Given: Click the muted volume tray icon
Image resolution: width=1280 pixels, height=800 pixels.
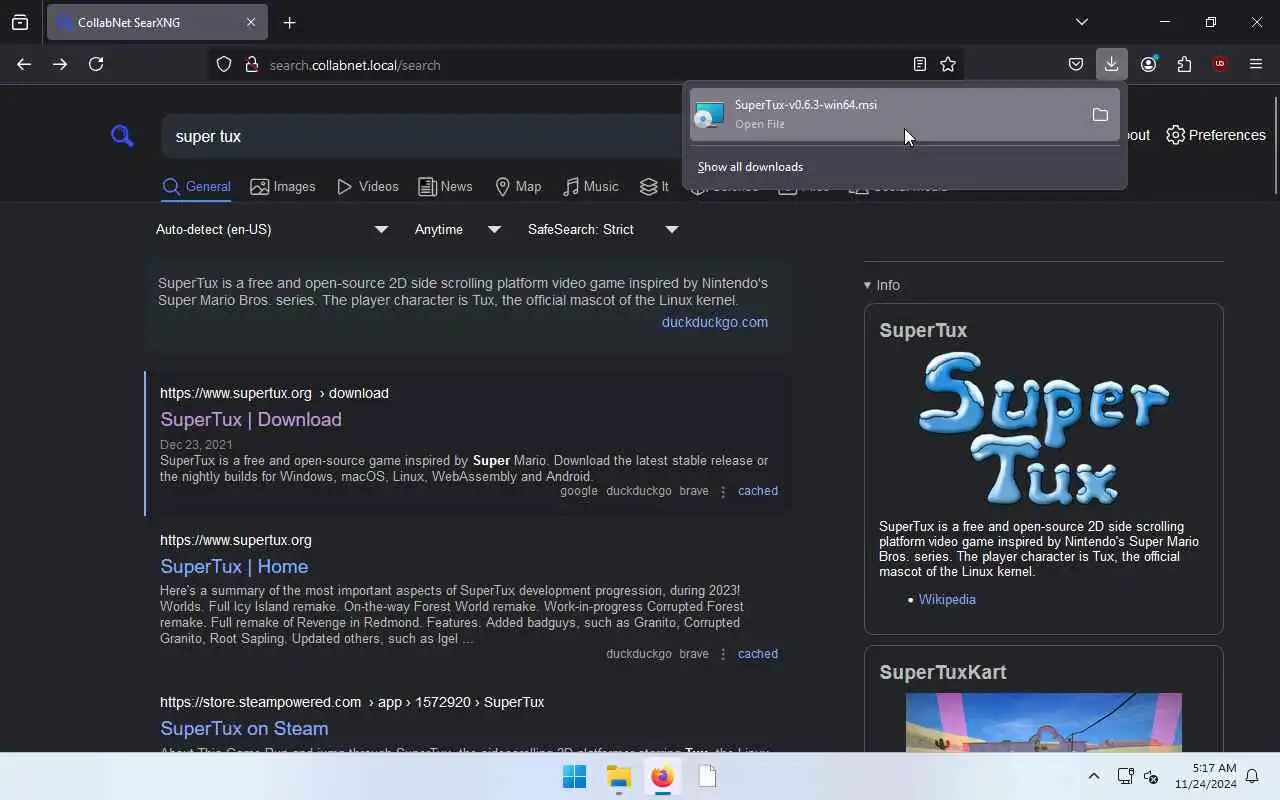Looking at the screenshot, I should click(1151, 776).
